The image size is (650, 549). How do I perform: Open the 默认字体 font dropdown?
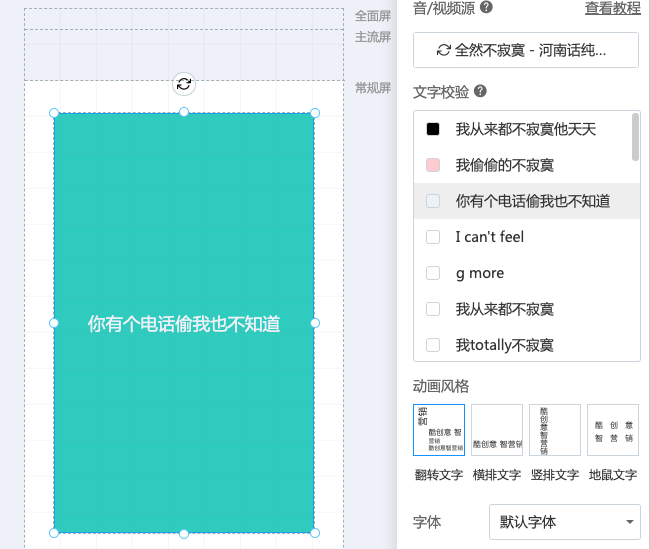tap(565, 522)
